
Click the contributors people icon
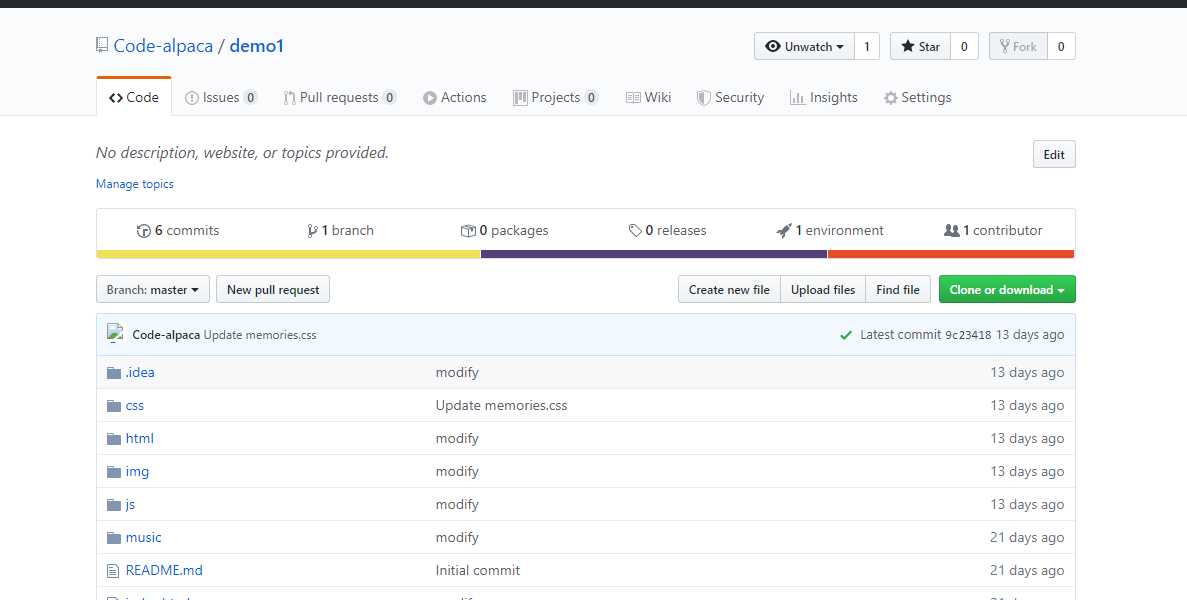tap(952, 231)
